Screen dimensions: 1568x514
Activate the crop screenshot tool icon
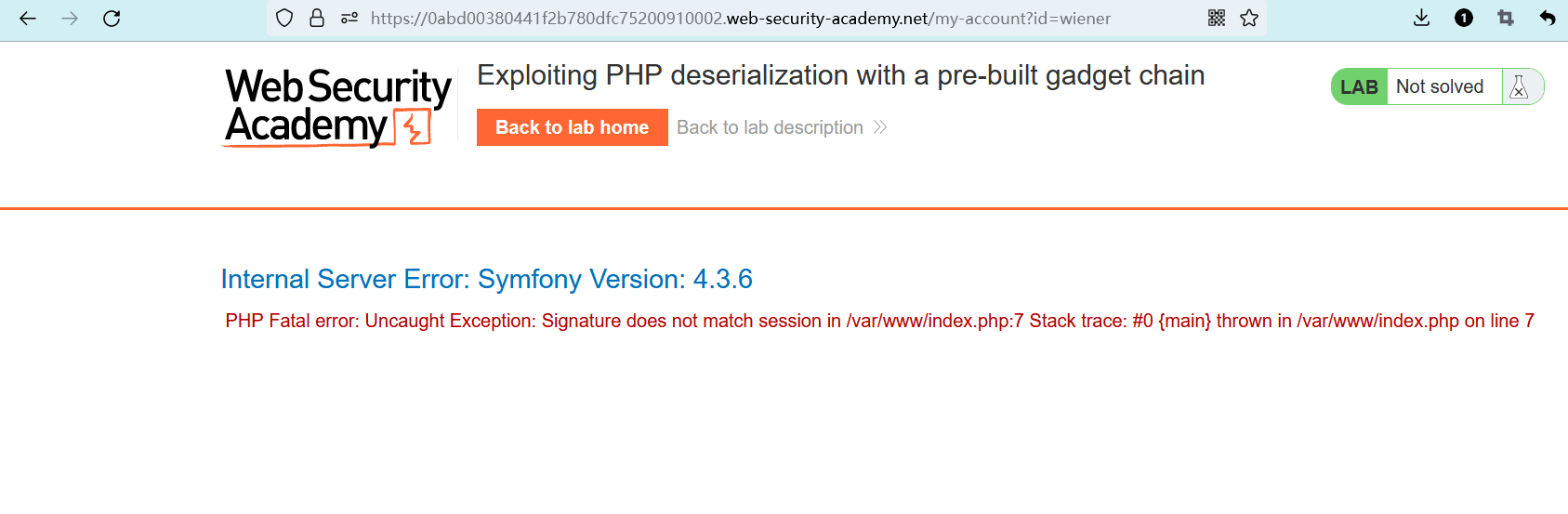pyautogui.click(x=1506, y=19)
